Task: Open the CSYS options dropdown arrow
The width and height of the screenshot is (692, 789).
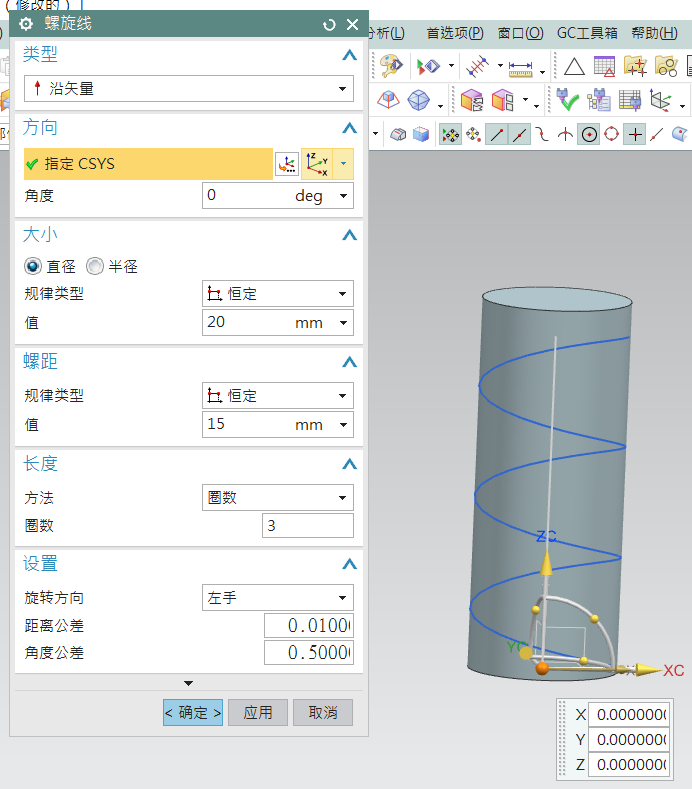Action: pyautogui.click(x=343, y=164)
